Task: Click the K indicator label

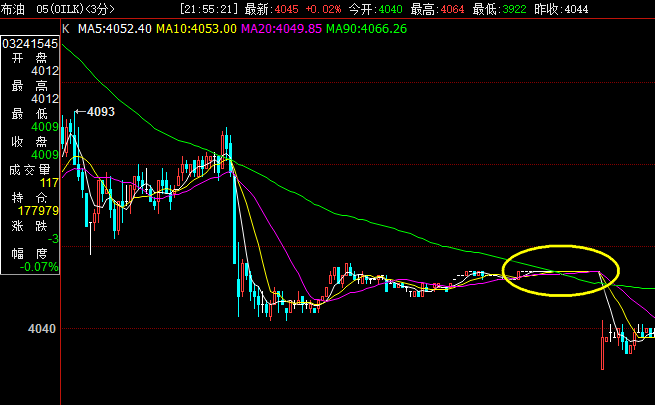Action: pyautogui.click(x=66, y=29)
